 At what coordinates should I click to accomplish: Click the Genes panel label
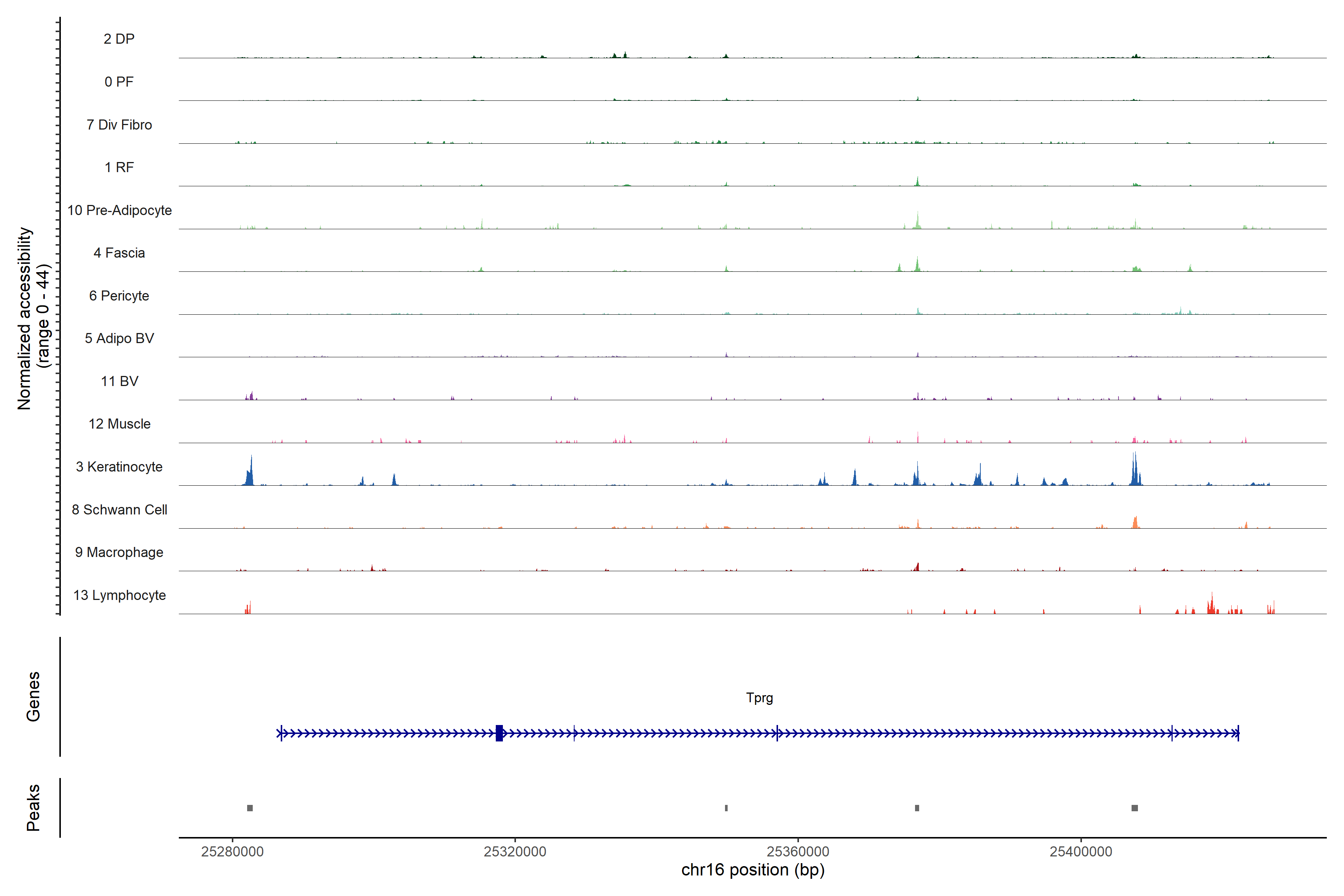(33, 696)
